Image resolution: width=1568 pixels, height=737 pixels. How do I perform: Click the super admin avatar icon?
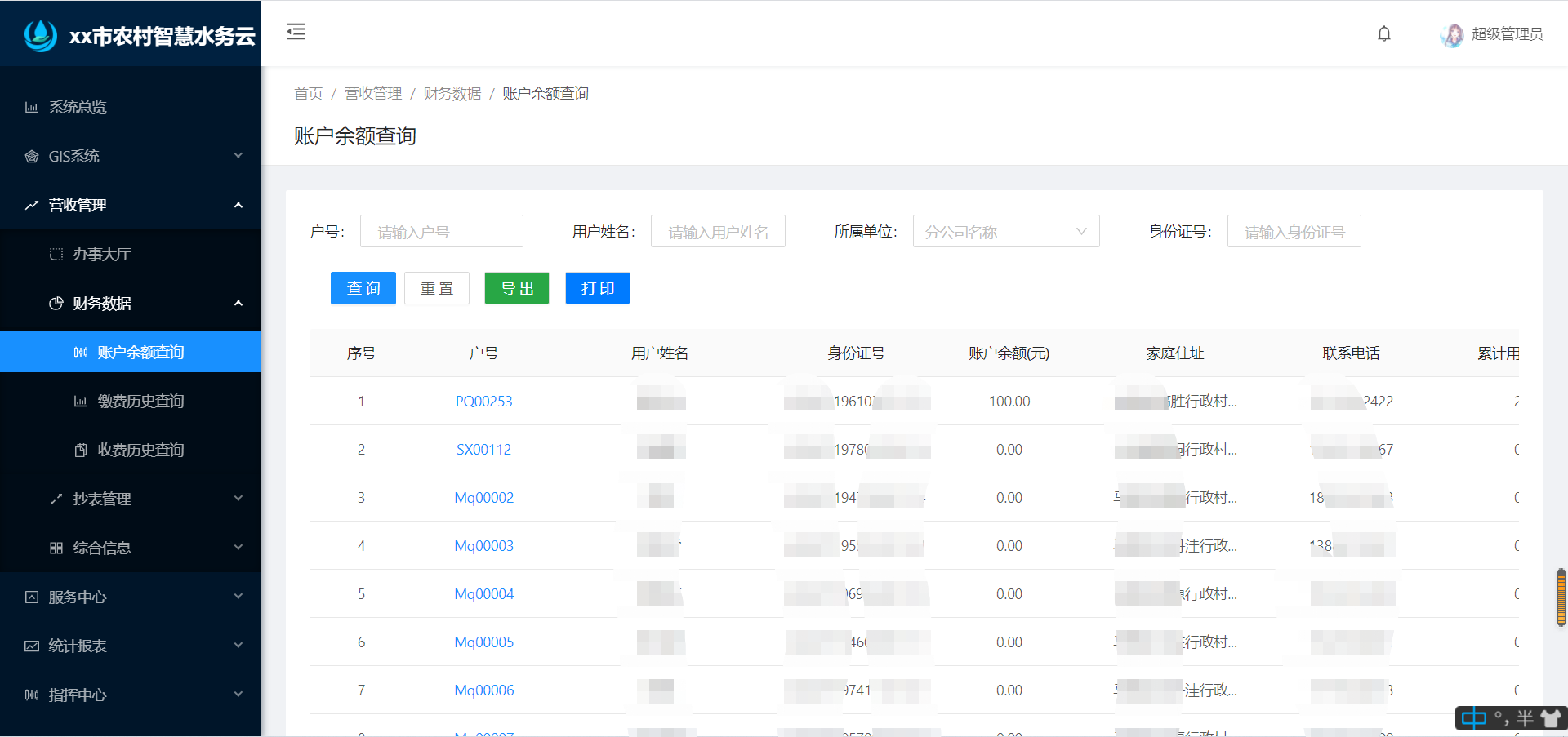tap(1452, 34)
